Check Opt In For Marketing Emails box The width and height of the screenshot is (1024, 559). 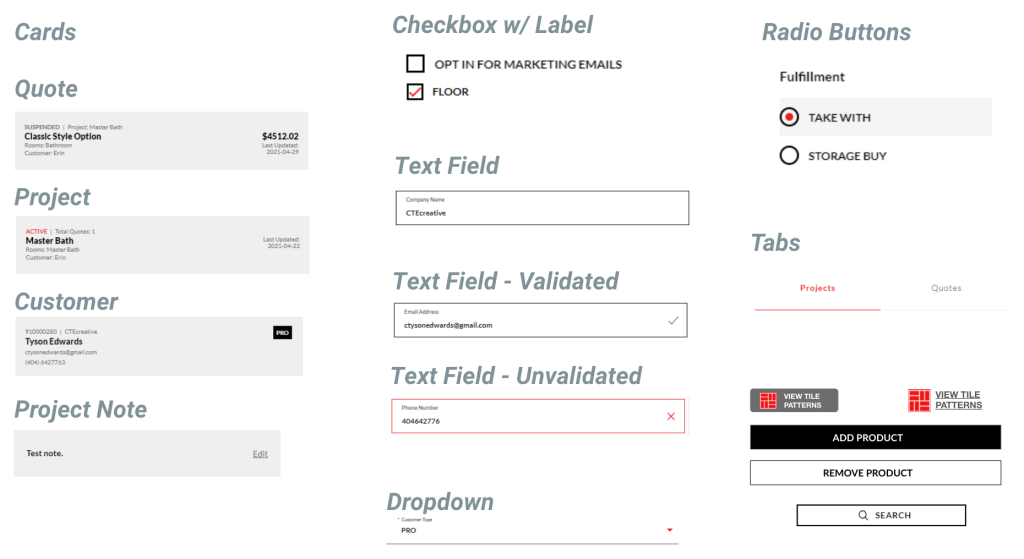click(415, 64)
